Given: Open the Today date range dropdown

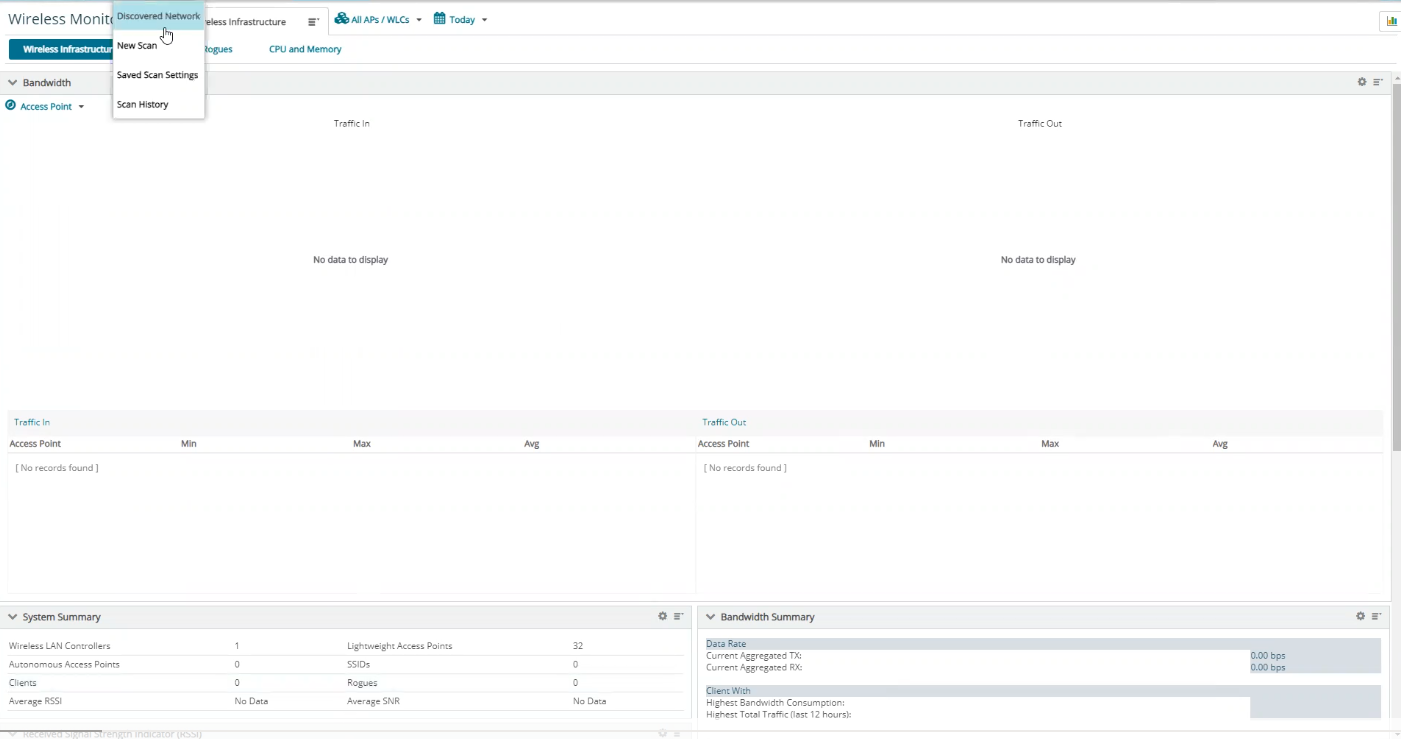Looking at the screenshot, I should (x=461, y=20).
